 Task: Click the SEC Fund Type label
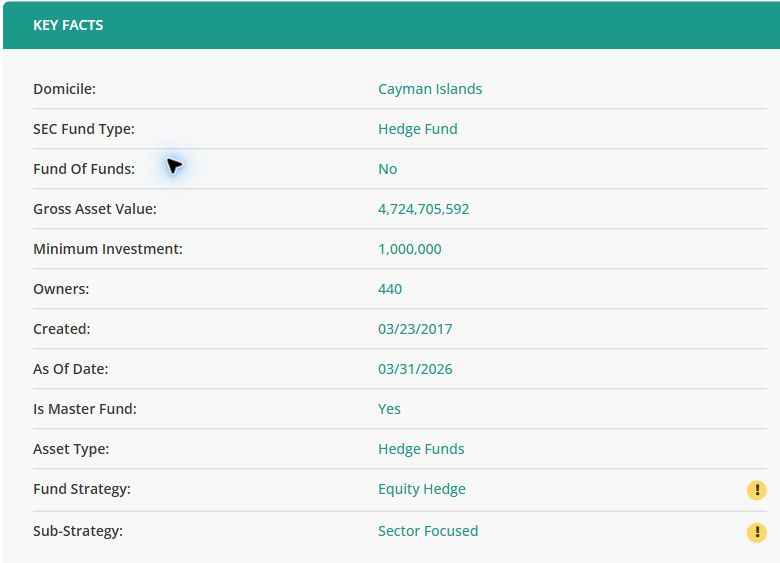coord(84,129)
